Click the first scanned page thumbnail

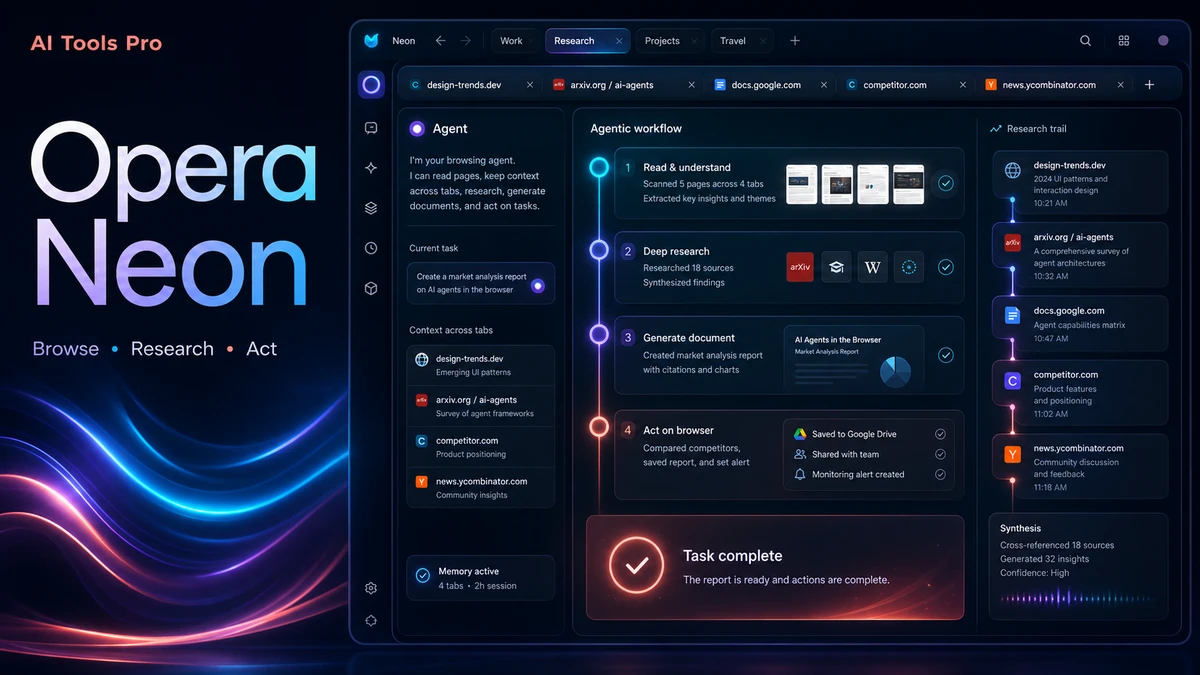pyautogui.click(x=802, y=184)
